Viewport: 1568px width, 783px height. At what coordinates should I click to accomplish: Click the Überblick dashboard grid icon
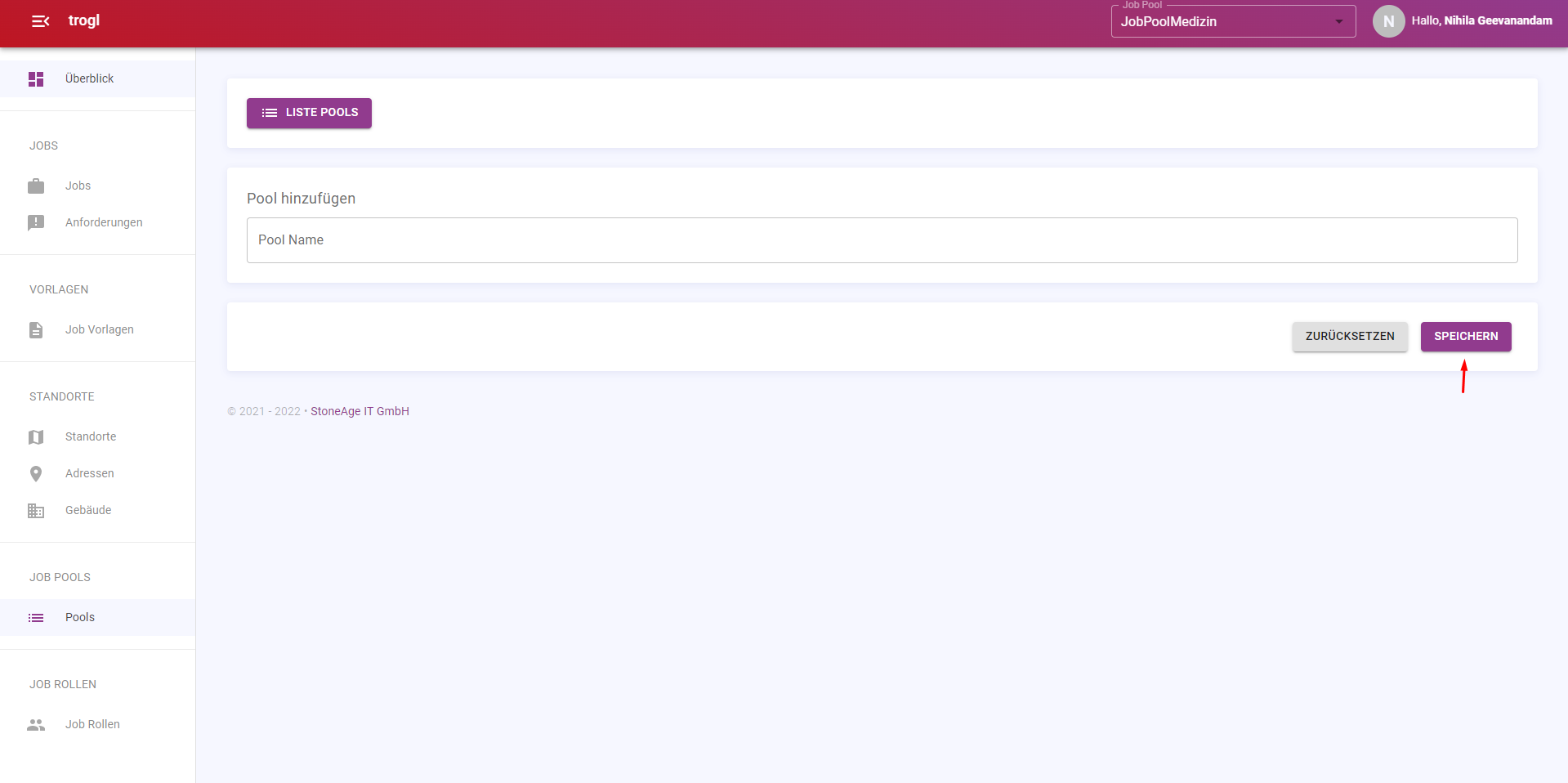click(36, 79)
